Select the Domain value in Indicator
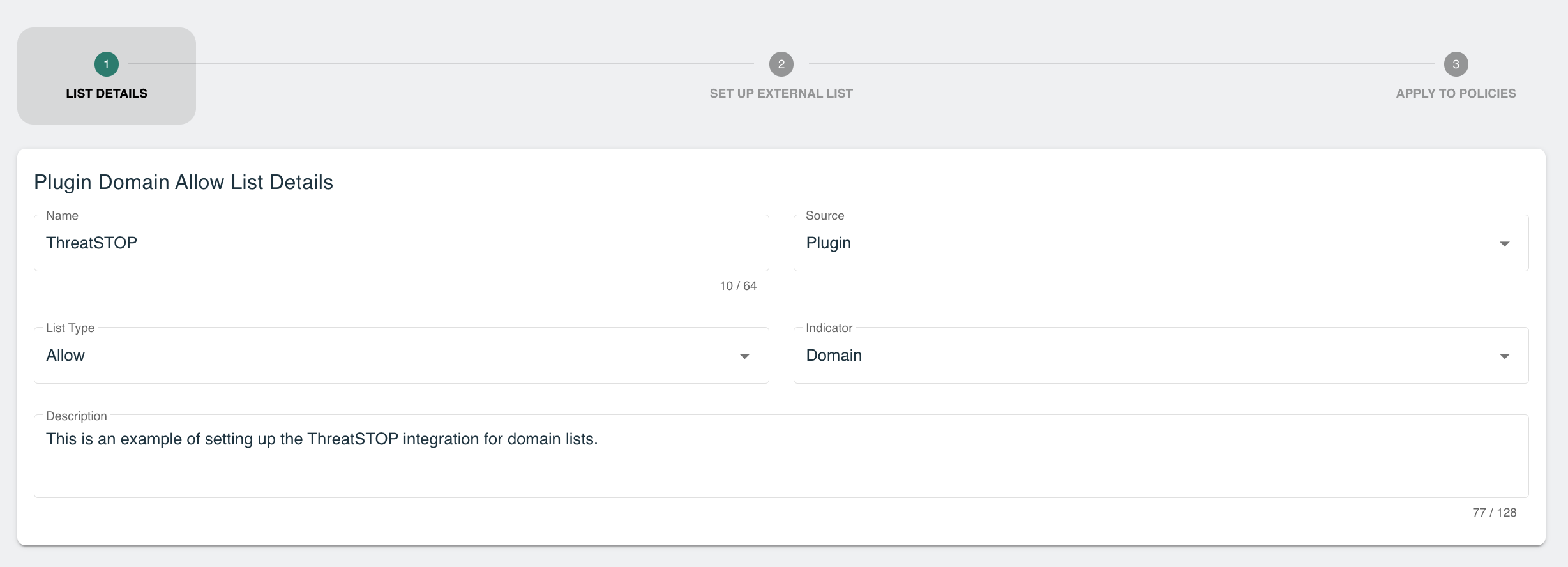Screen dimensions: 1568x567 [833, 356]
